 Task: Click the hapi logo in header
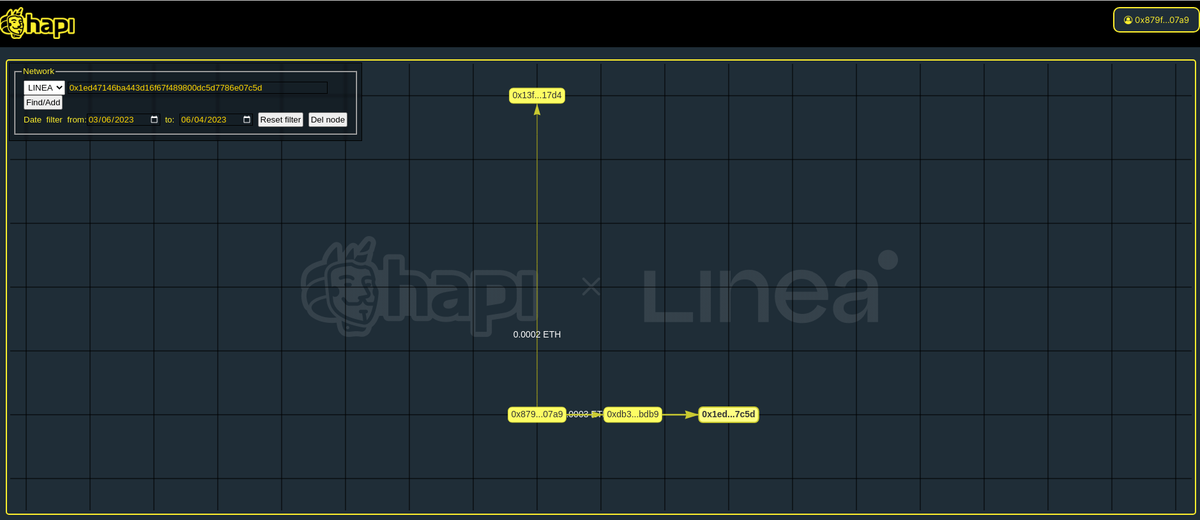pos(38,24)
